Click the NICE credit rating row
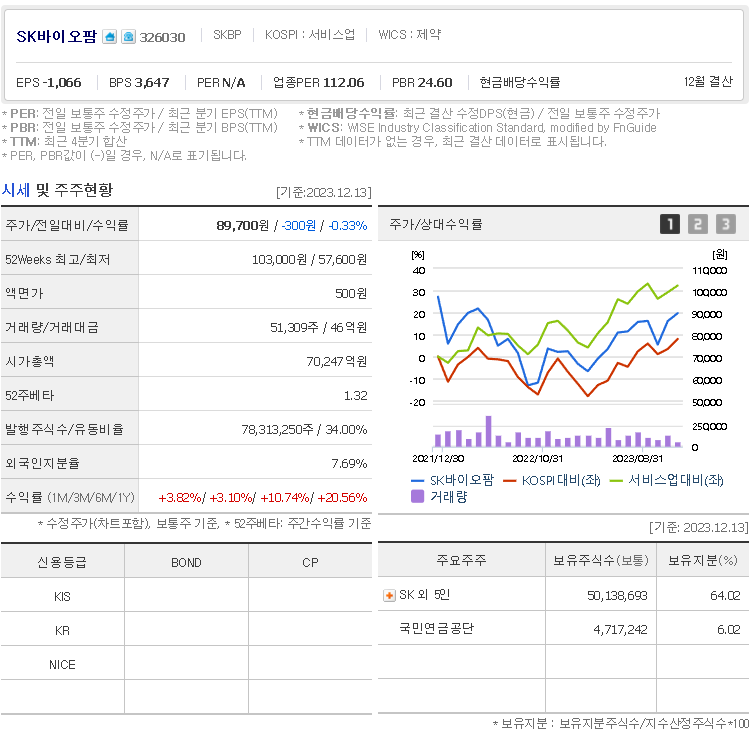Screen dimensions: 756x735 [186, 664]
